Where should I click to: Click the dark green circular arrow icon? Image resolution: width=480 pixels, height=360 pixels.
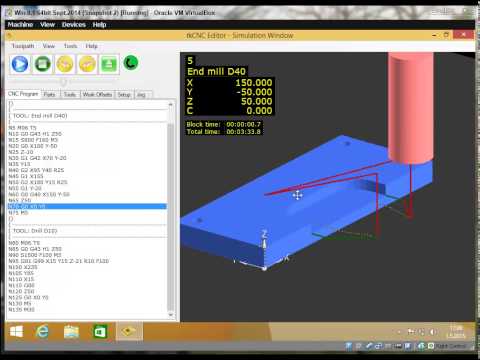[131, 63]
